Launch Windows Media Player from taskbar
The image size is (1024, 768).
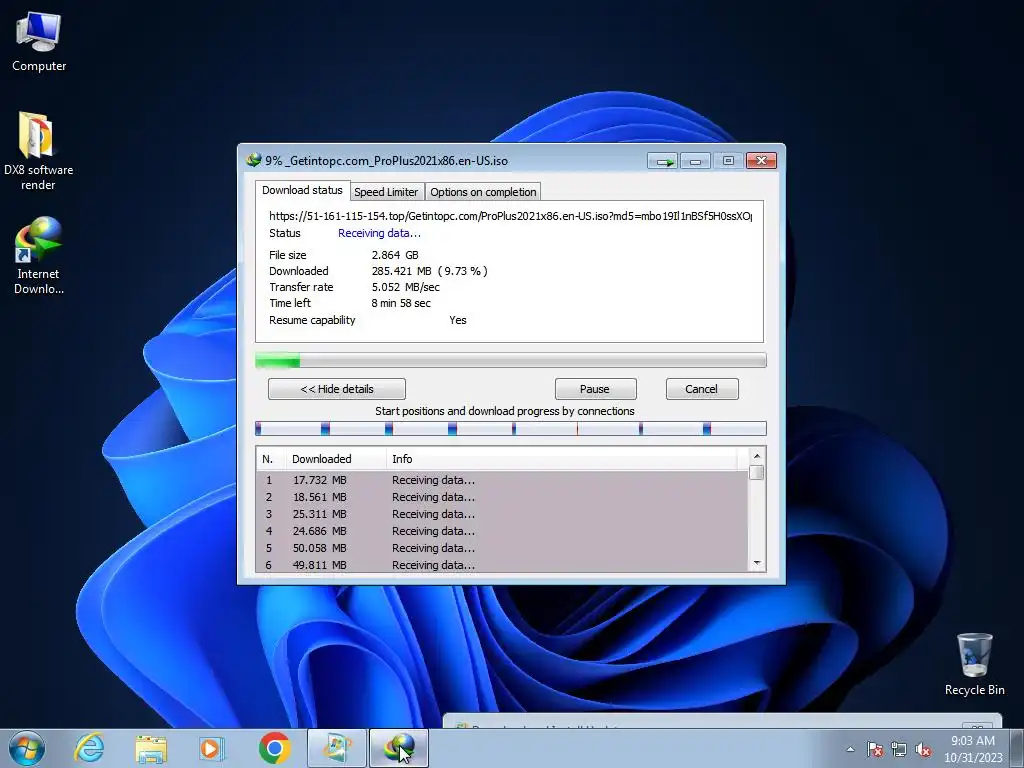[212, 748]
